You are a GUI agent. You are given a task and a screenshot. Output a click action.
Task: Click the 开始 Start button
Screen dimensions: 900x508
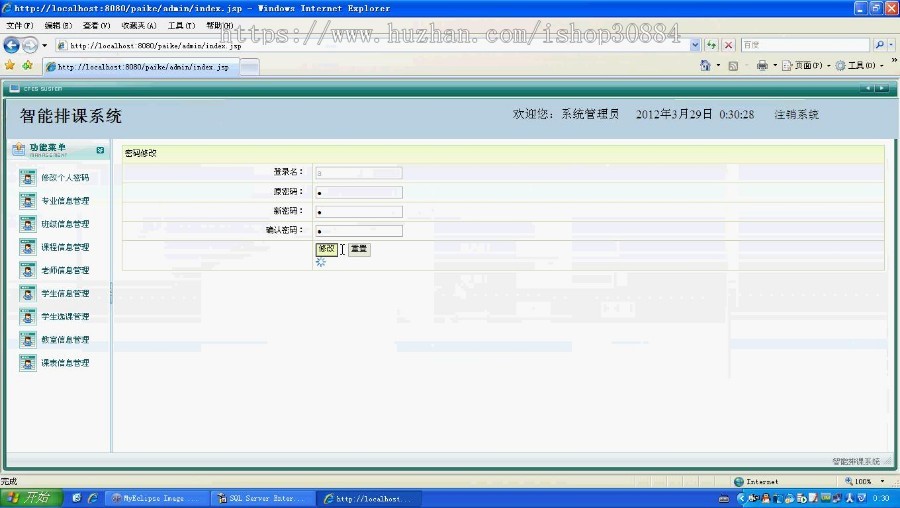tap(31, 498)
